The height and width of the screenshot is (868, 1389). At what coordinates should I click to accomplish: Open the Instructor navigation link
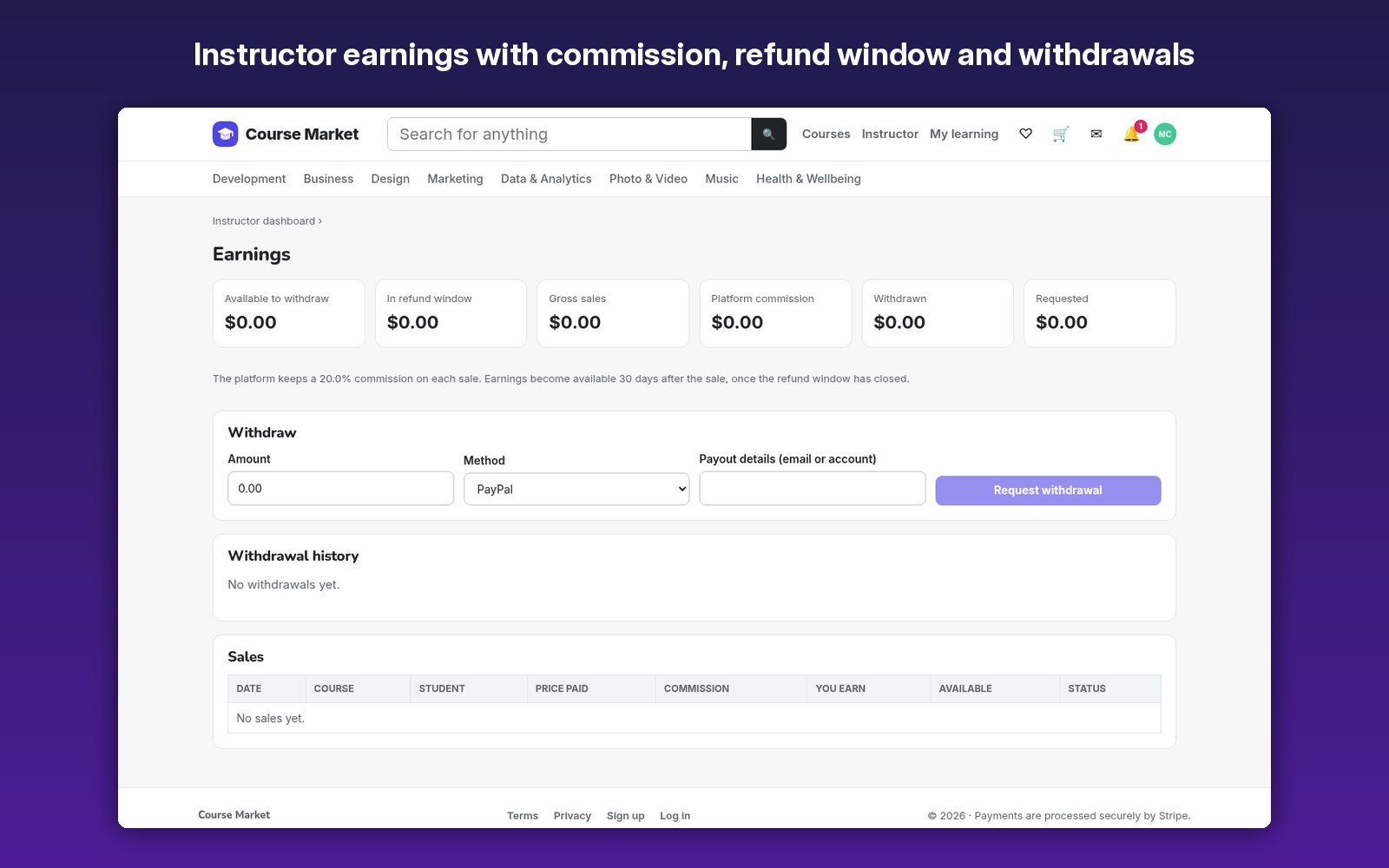pyautogui.click(x=890, y=134)
